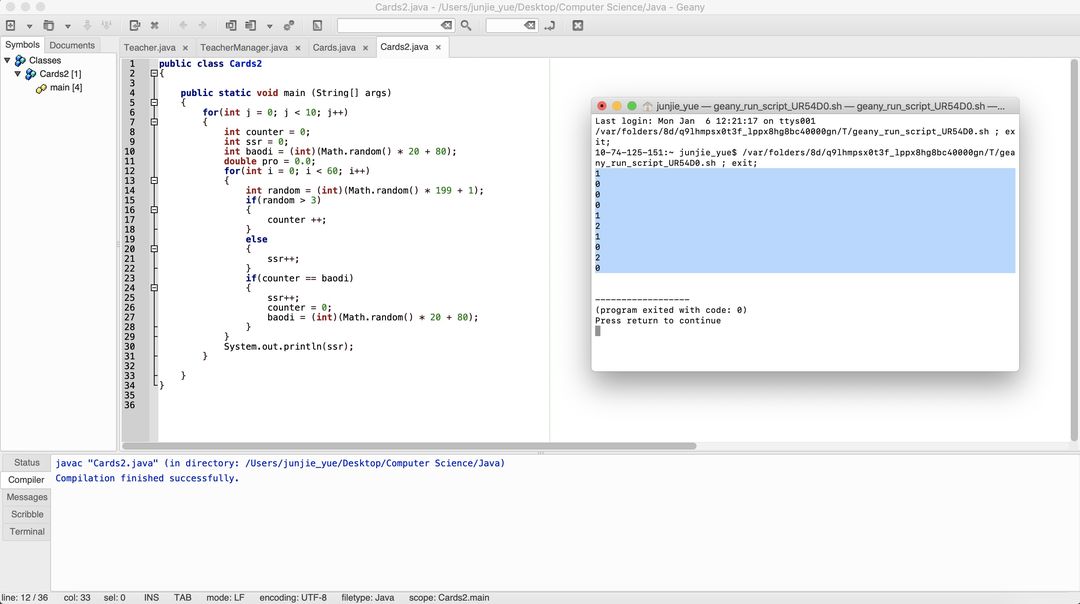Open the new-file template dropdown arrow
This screenshot has height=604, width=1080.
pos(29,26)
